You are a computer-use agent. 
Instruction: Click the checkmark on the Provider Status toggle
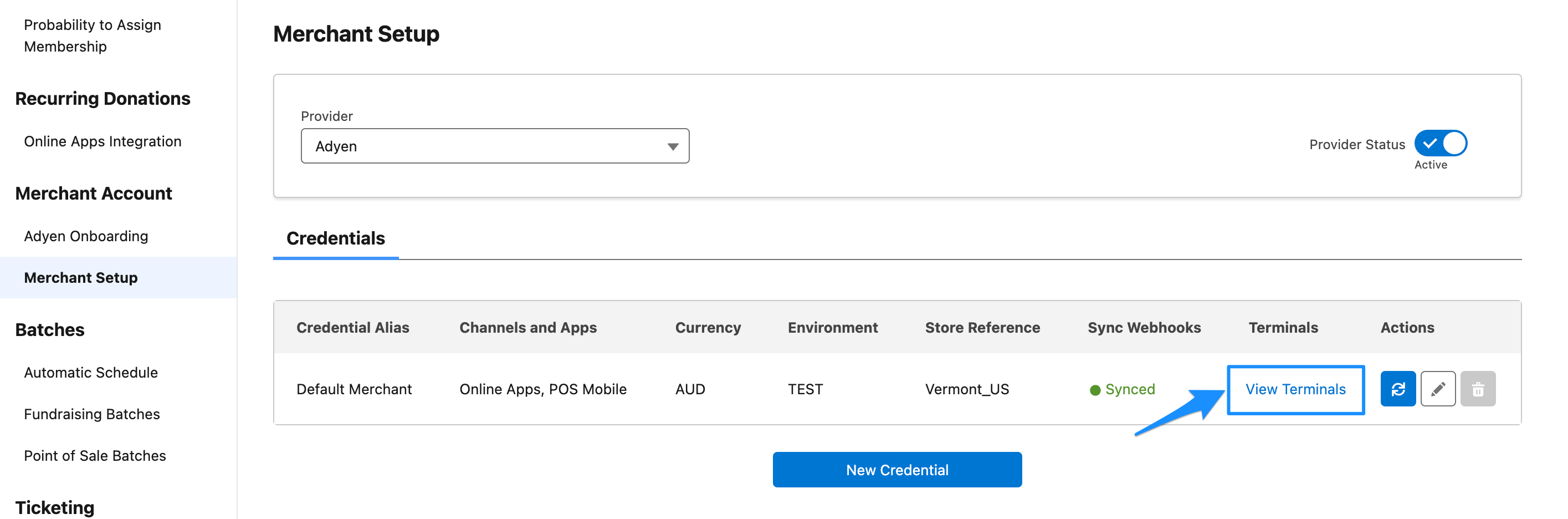pos(1431,144)
